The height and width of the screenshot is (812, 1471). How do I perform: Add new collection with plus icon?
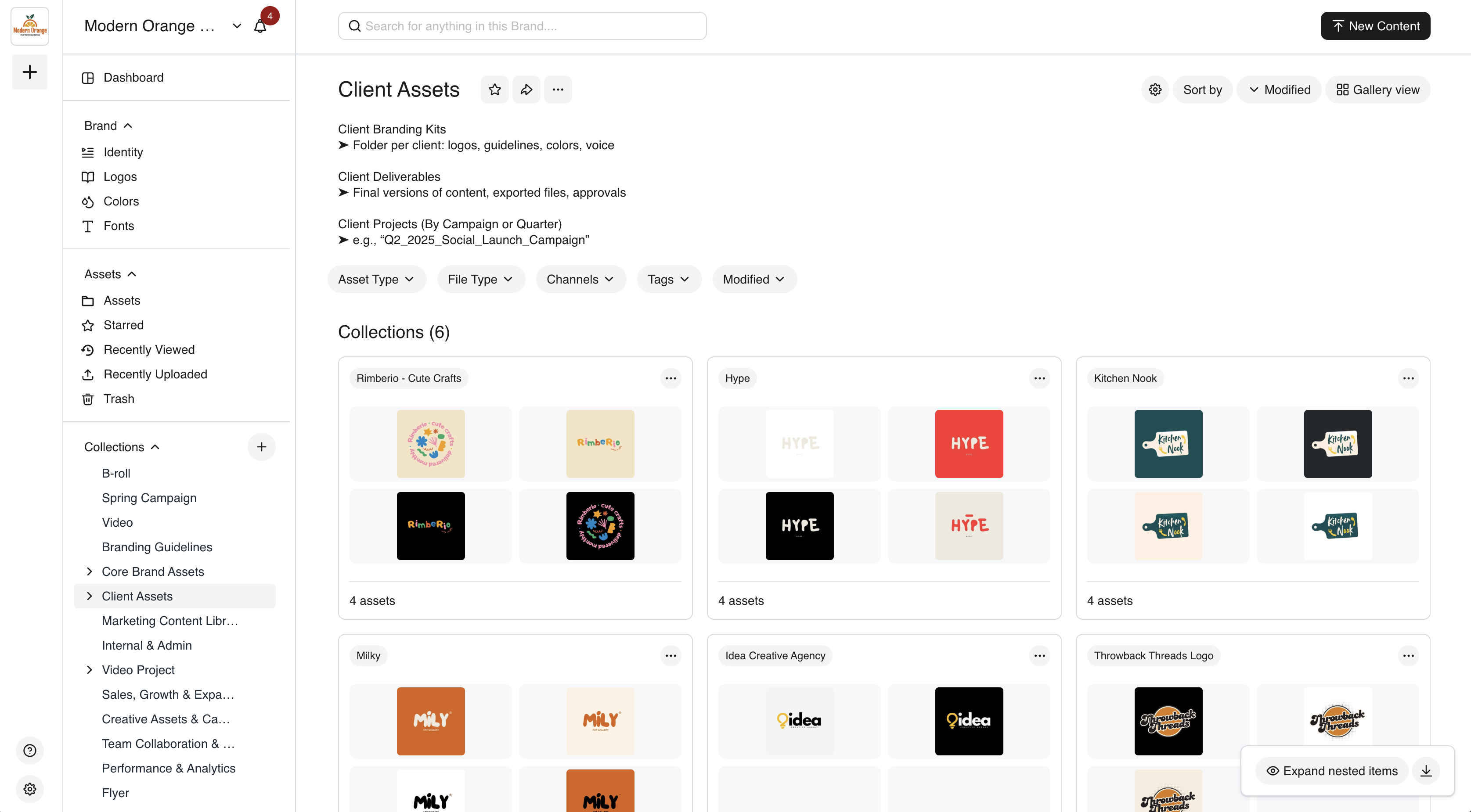pyautogui.click(x=262, y=447)
